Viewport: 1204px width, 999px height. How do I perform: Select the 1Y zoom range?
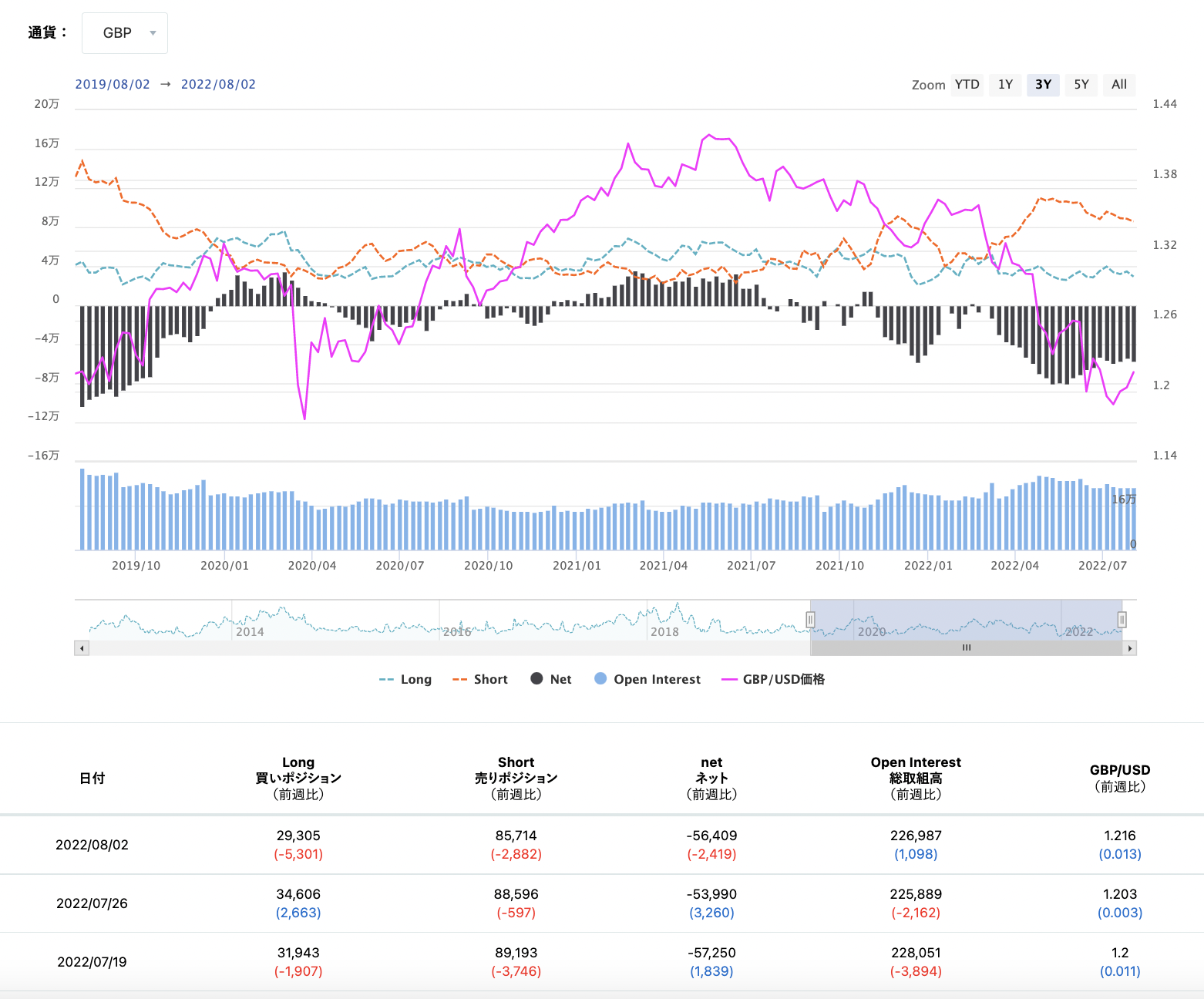pyautogui.click(x=1005, y=85)
